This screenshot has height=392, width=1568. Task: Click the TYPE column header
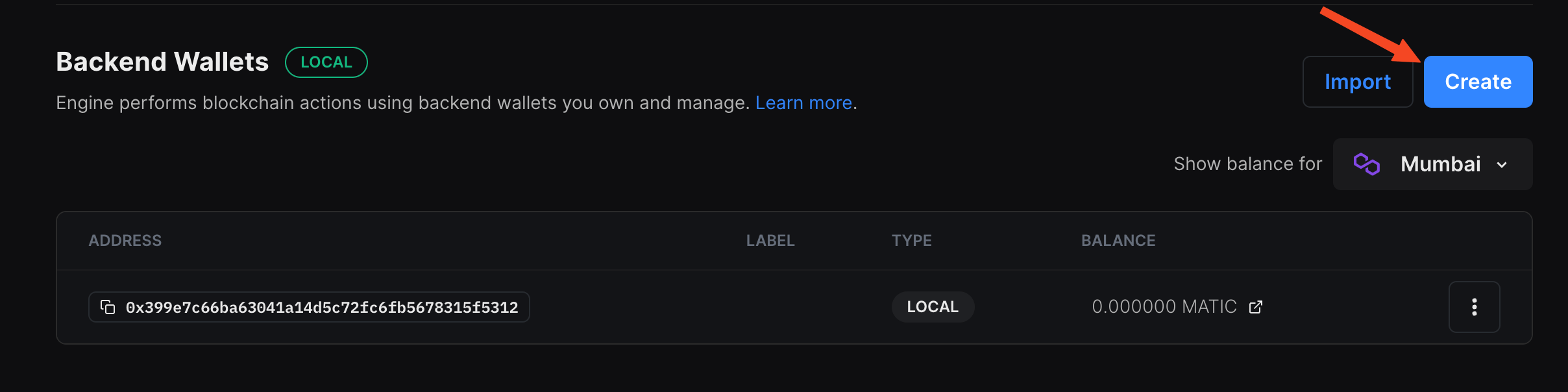(x=911, y=240)
